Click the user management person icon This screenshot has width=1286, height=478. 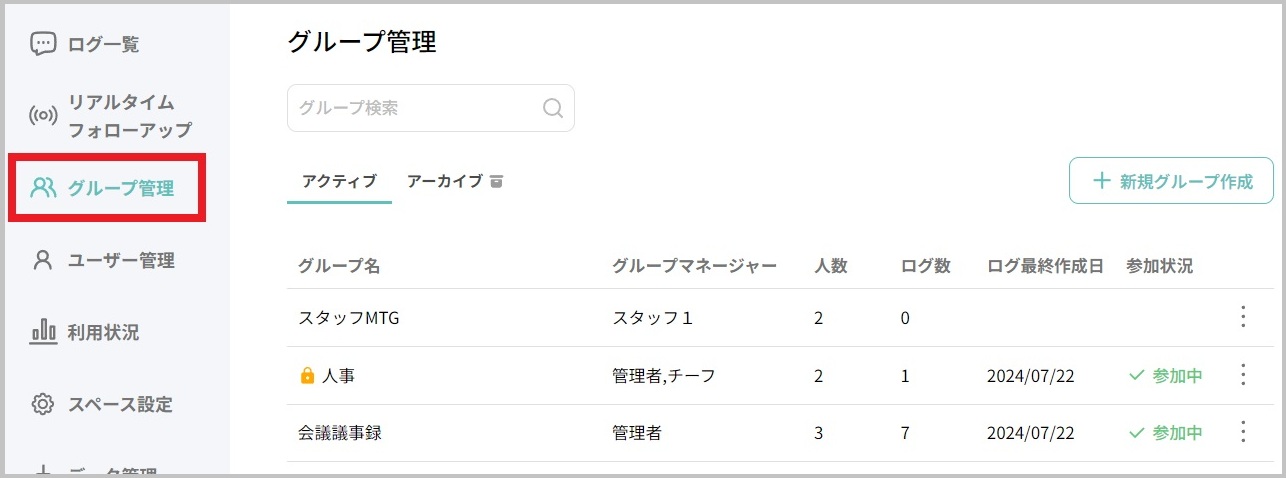pos(43,260)
